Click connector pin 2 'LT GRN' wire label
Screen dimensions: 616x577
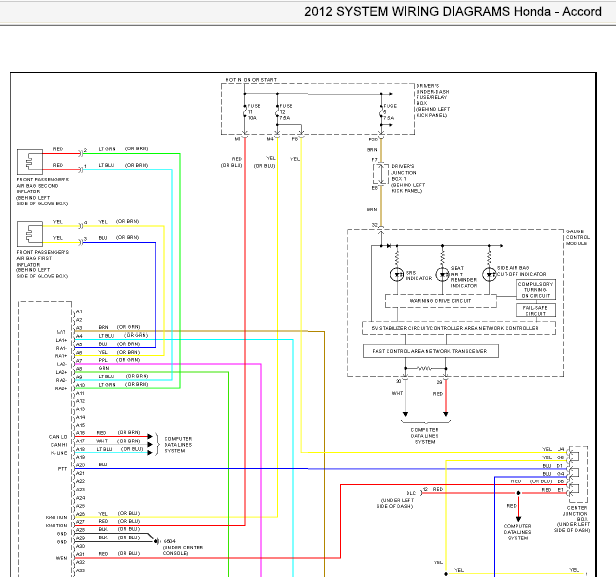(107, 149)
